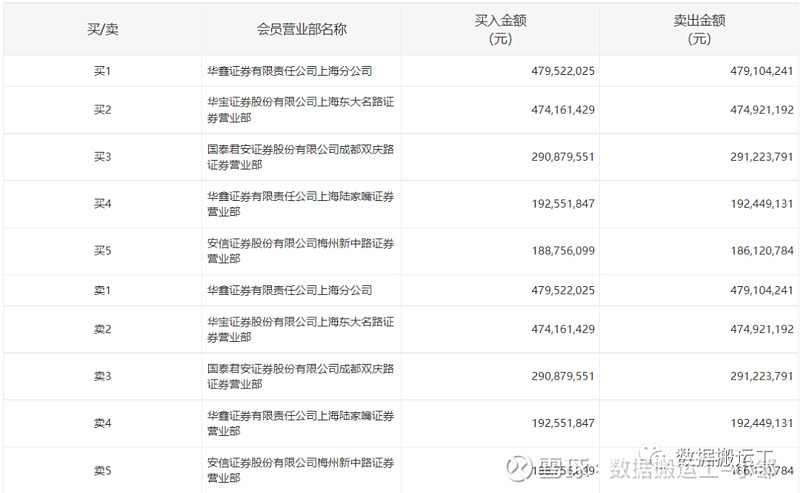Screen dimensions: 800x493
Task: Select the 买5 row label
Action: point(103,251)
